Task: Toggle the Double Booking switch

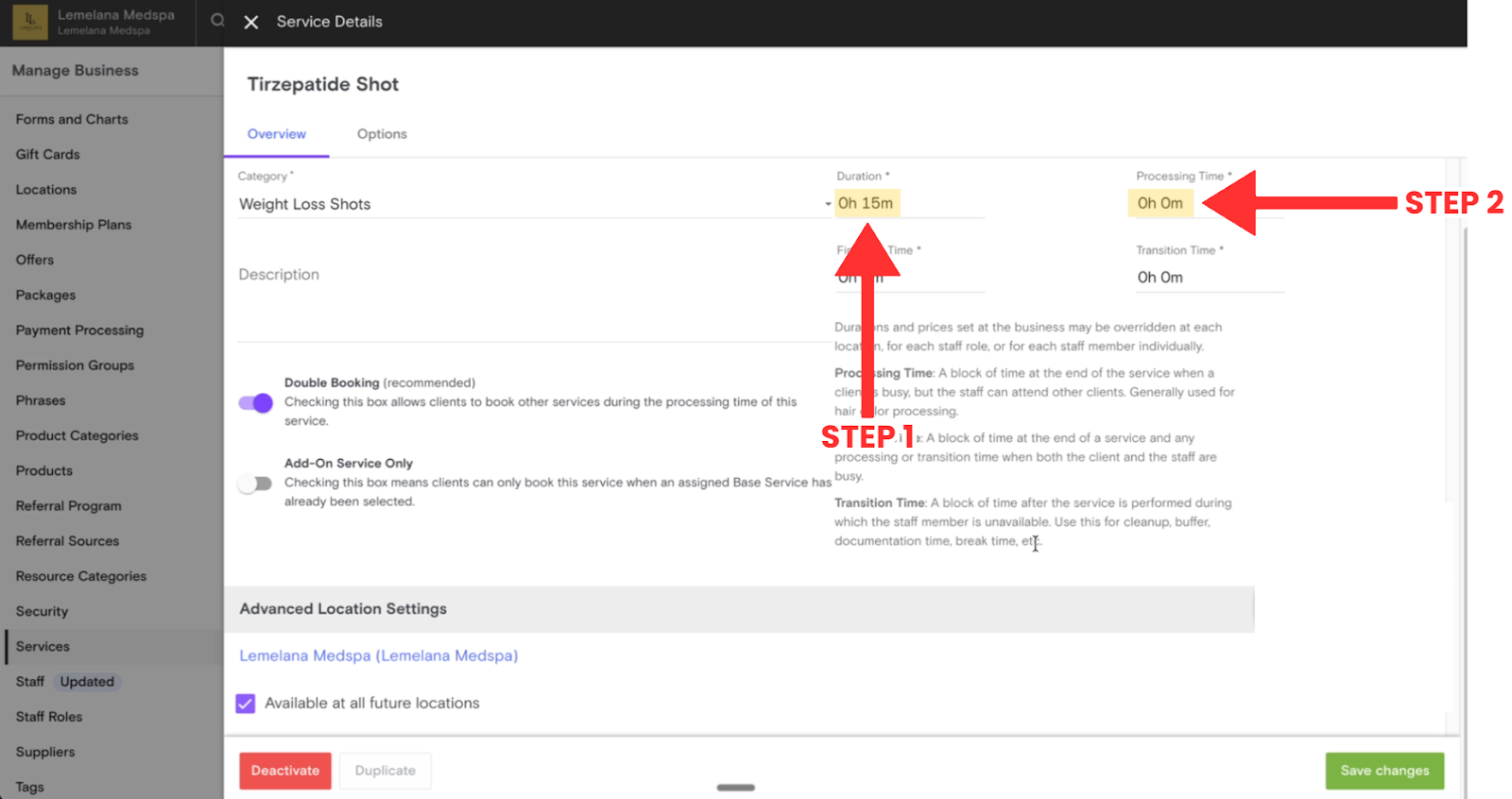Action: click(256, 403)
